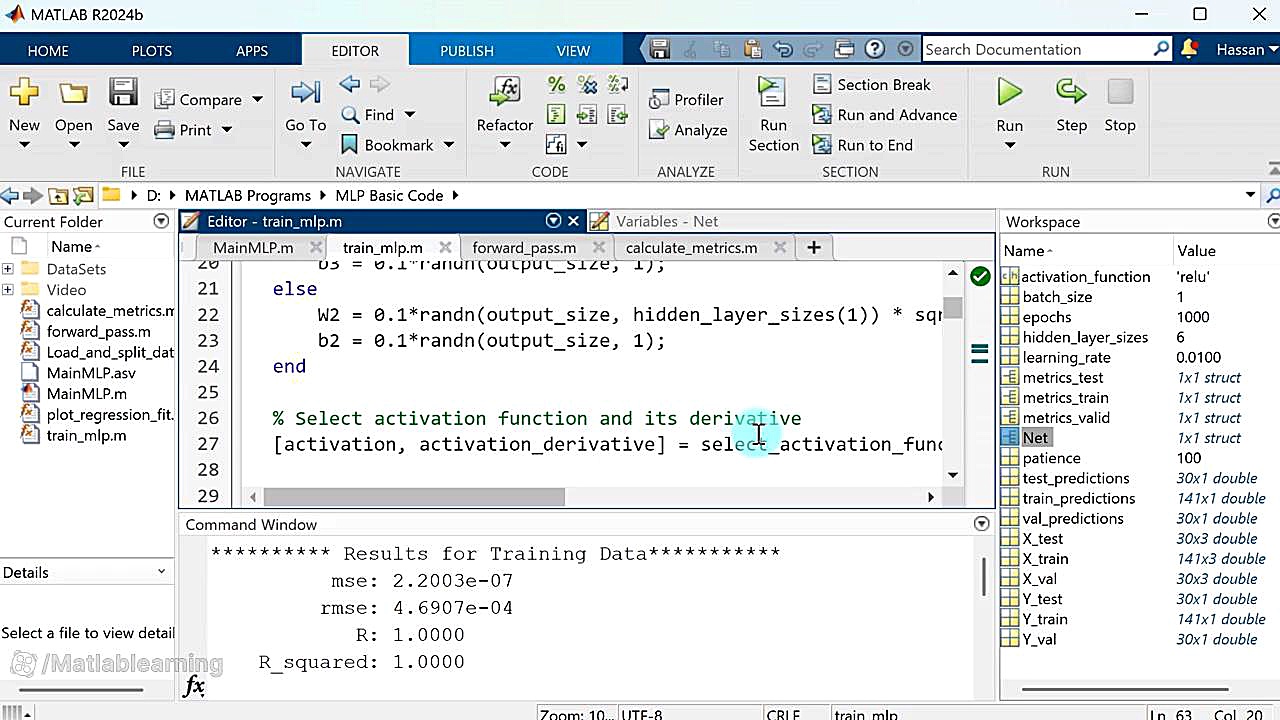Open the Current Folder panel actions menu

click(x=161, y=222)
